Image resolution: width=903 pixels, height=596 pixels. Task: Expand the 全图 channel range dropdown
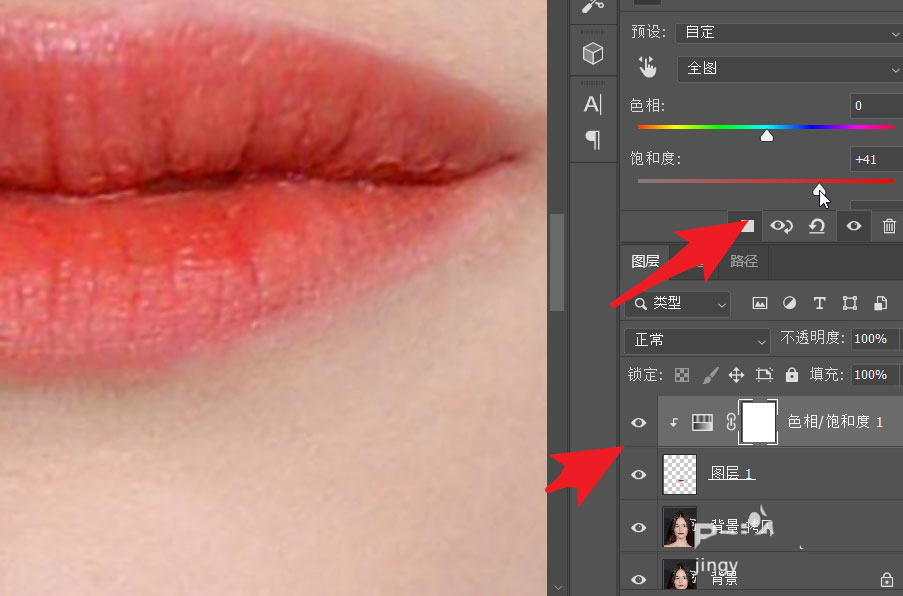coord(788,68)
